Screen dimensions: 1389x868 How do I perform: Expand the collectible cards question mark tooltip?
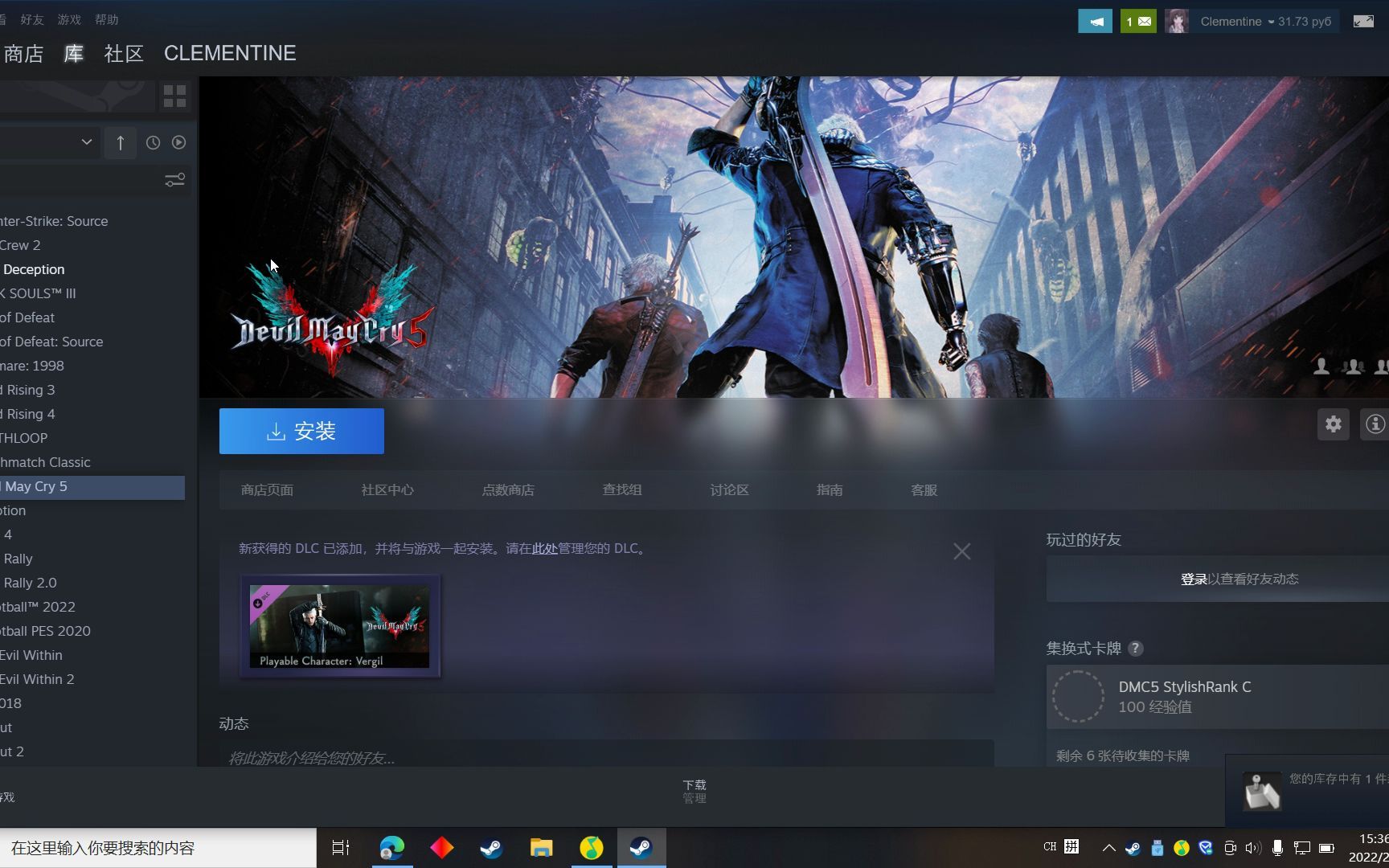click(x=1136, y=649)
